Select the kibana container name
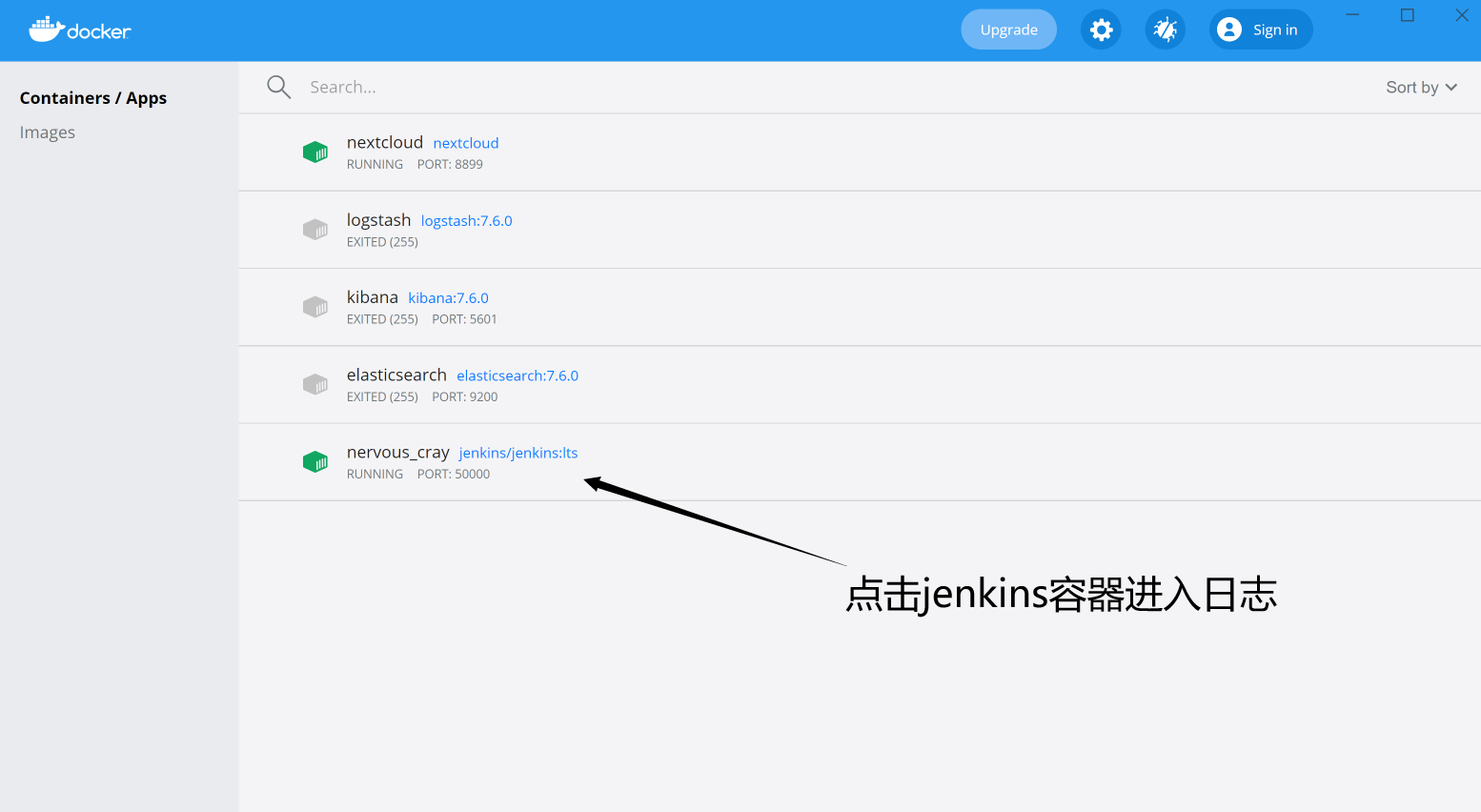The height and width of the screenshot is (812, 1481). pos(373,297)
